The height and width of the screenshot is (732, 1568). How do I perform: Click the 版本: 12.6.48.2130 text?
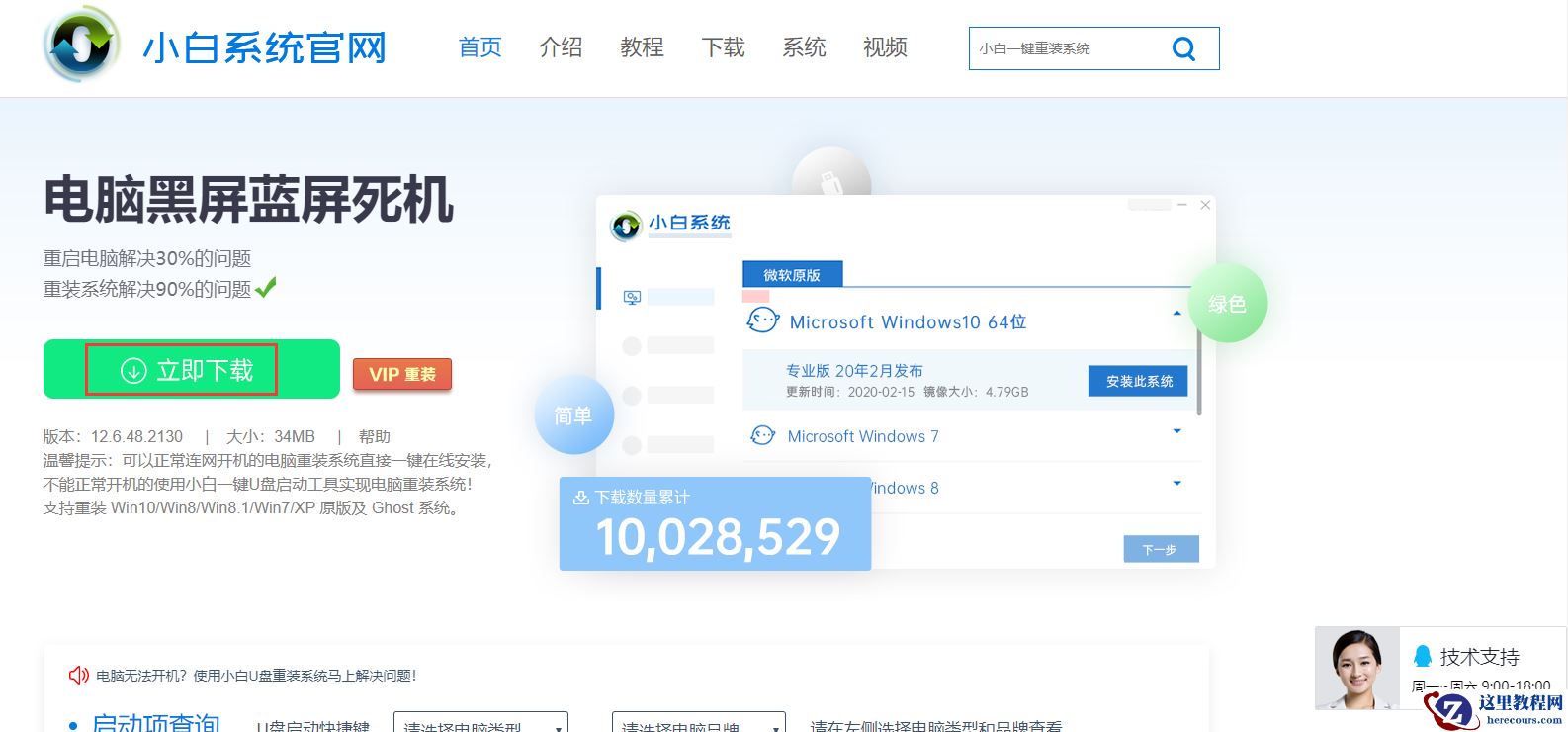(x=114, y=436)
